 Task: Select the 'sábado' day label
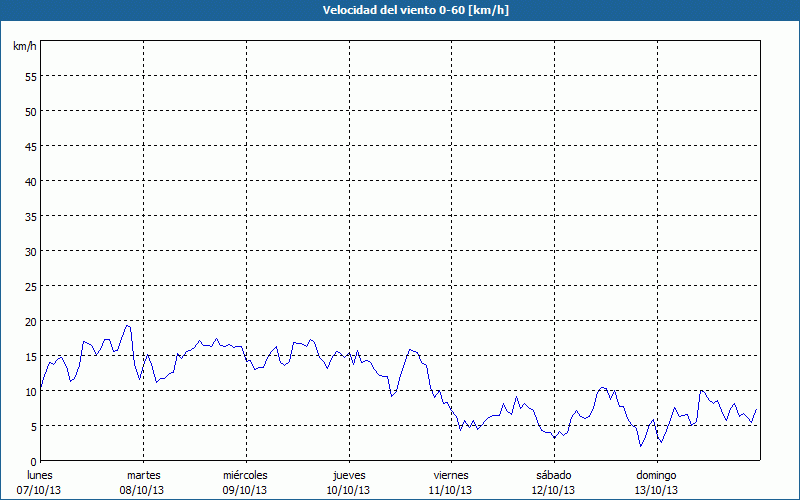(x=553, y=475)
